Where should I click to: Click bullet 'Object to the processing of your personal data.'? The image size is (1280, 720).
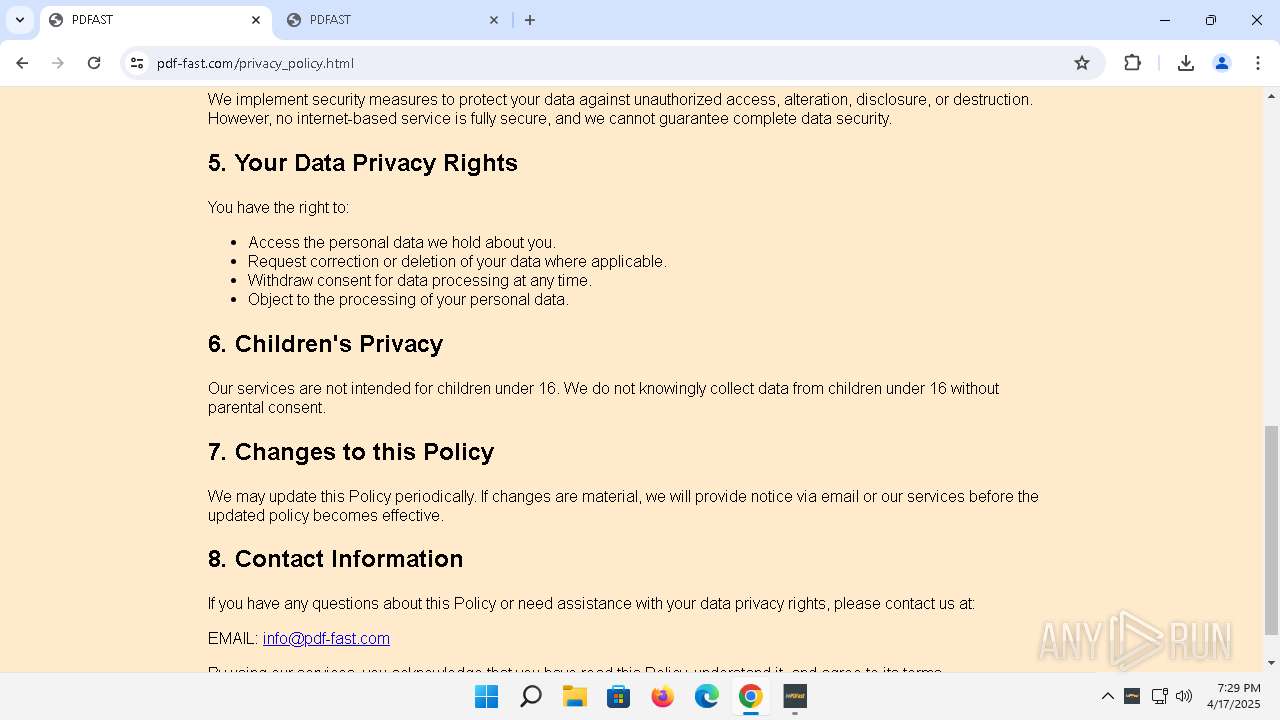click(x=408, y=299)
